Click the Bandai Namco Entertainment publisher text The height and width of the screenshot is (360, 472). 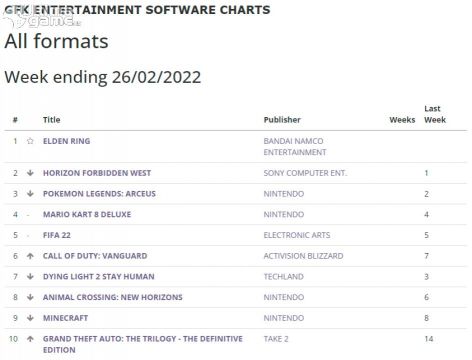(x=295, y=147)
